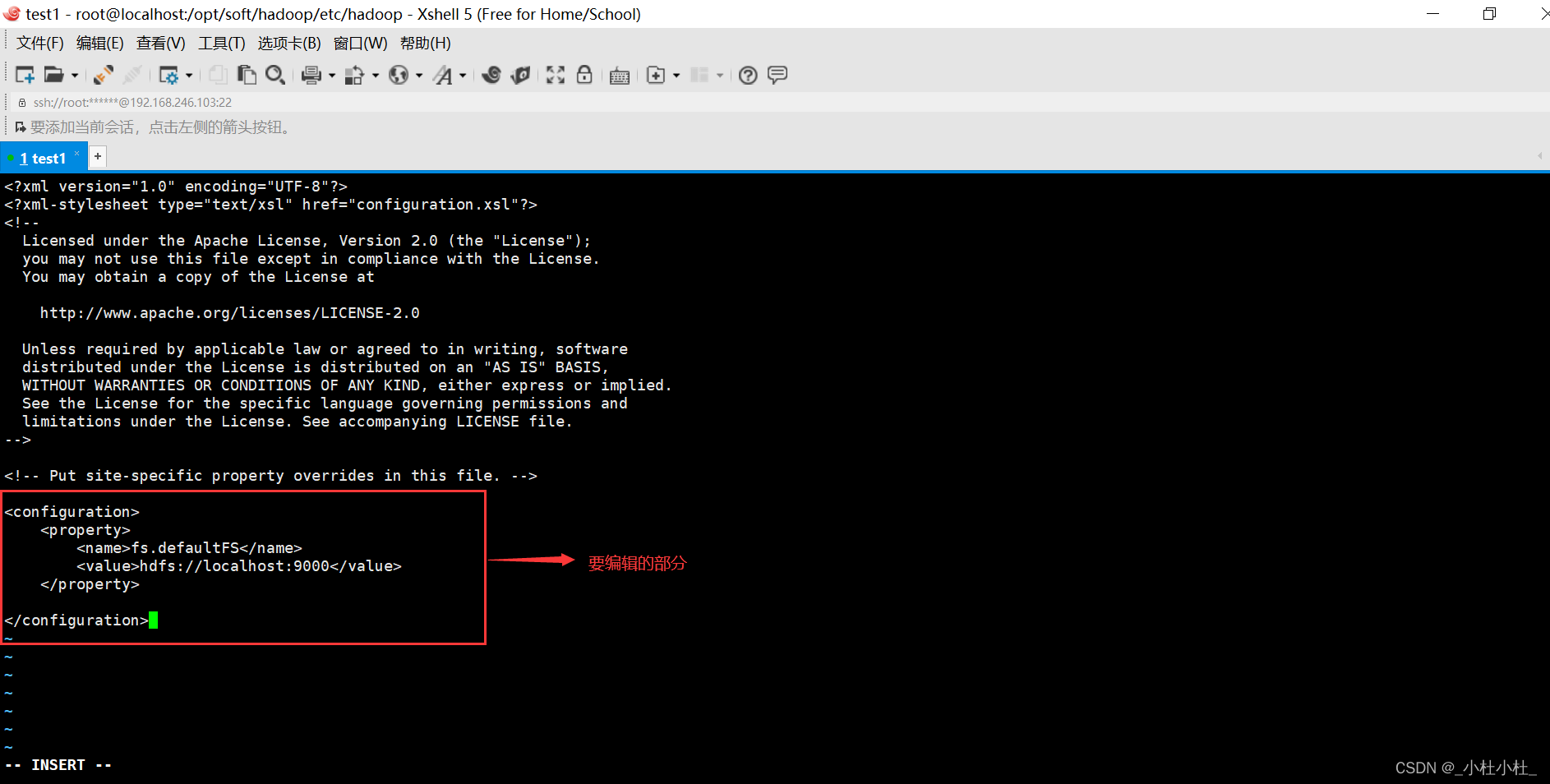The height and width of the screenshot is (784, 1550).
Task: Click the Connect (reconnect) icon
Action: click(x=104, y=75)
